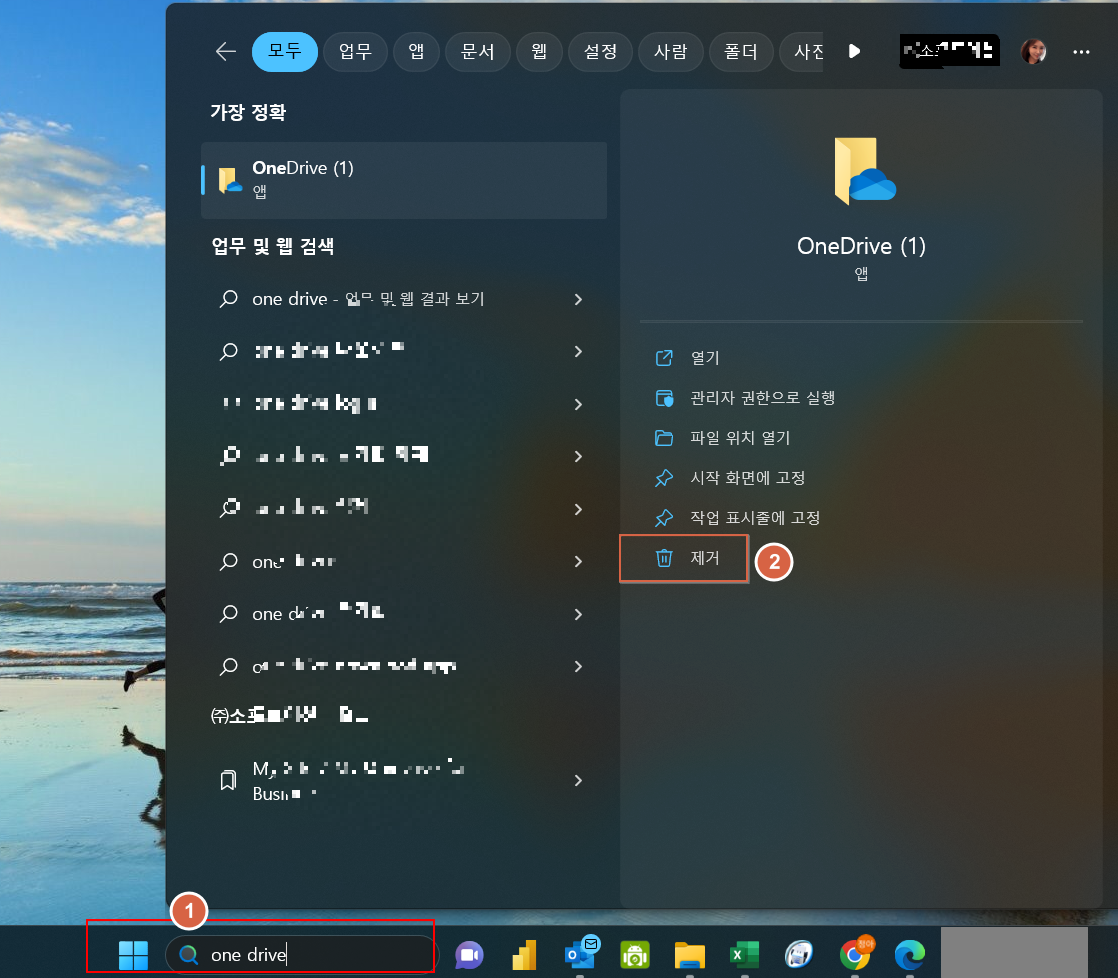Switch to the 문서 (Documents) filter tab
1118x978 pixels.
477,51
